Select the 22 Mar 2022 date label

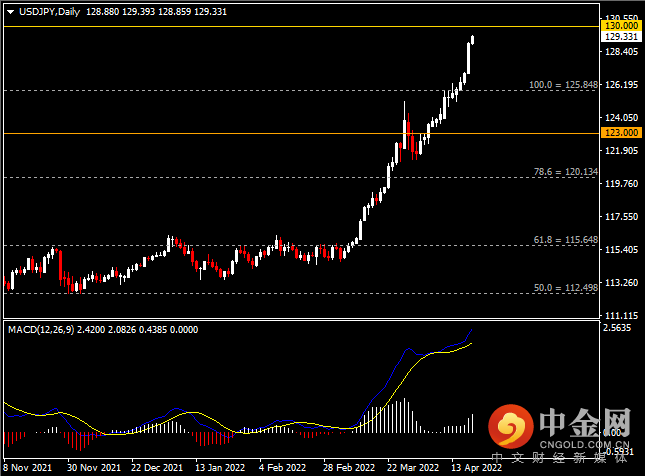413,468
